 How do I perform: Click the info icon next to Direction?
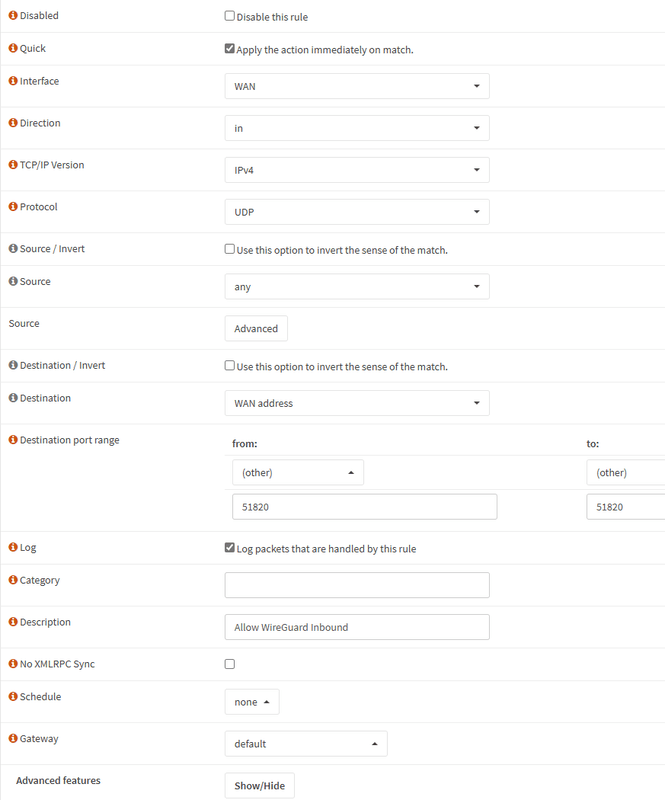[13, 123]
